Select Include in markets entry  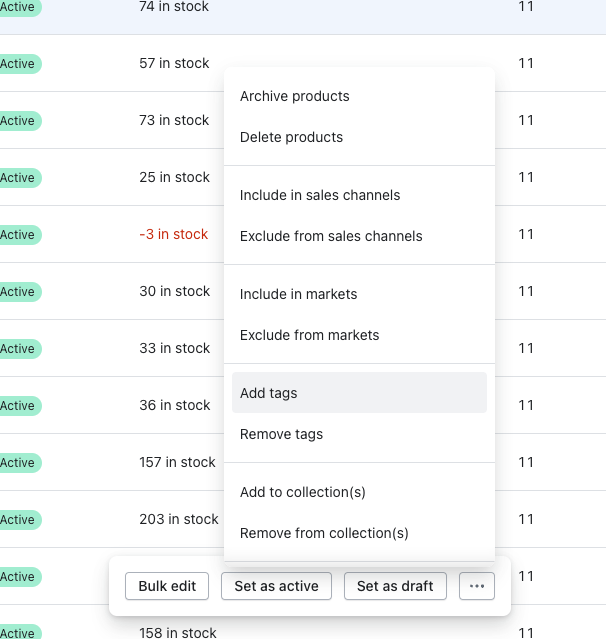click(x=298, y=294)
